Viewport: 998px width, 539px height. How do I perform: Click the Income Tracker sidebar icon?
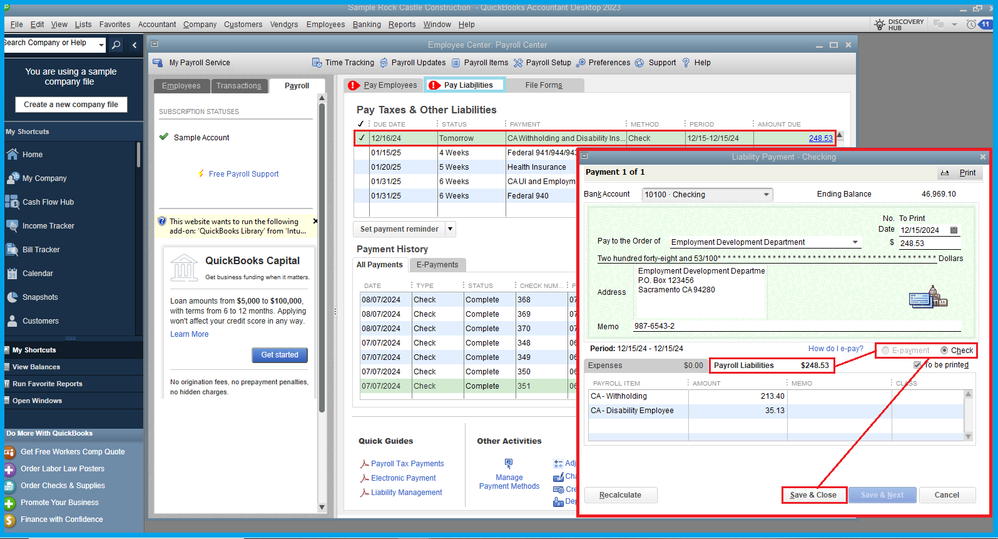point(12,226)
